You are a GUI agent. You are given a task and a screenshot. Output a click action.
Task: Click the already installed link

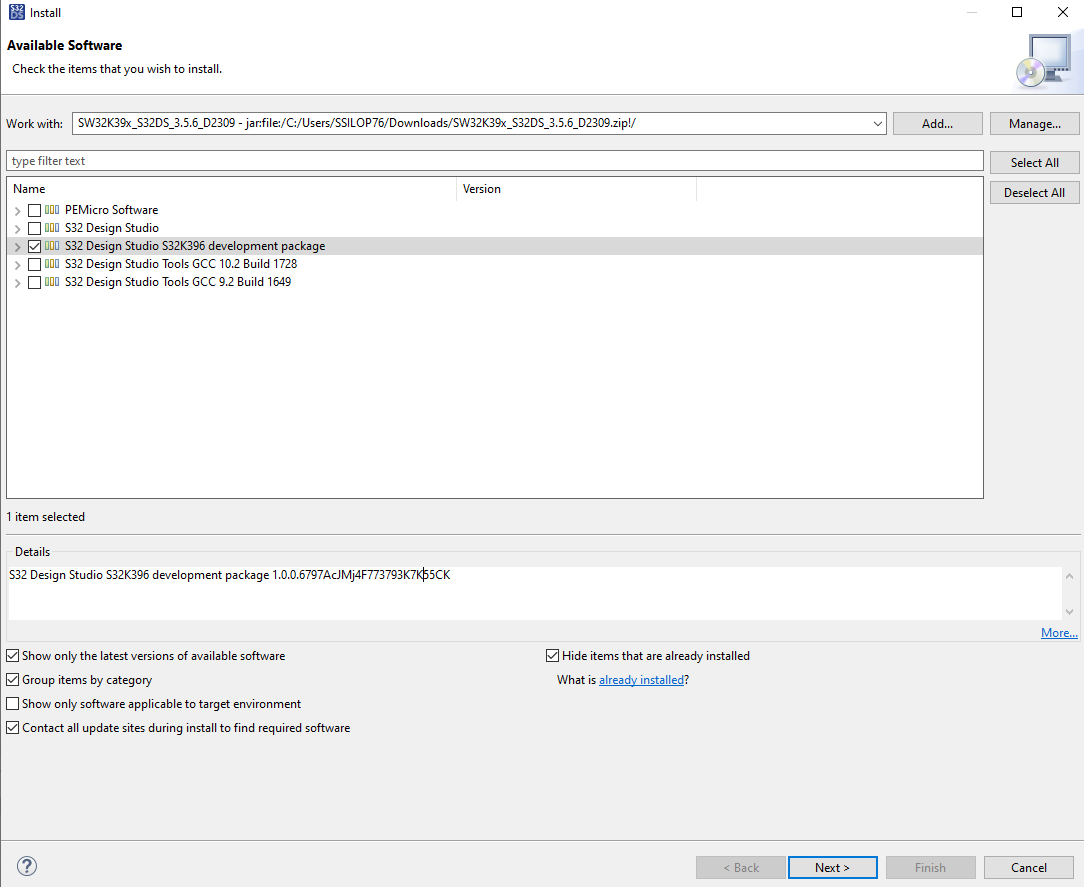641,679
